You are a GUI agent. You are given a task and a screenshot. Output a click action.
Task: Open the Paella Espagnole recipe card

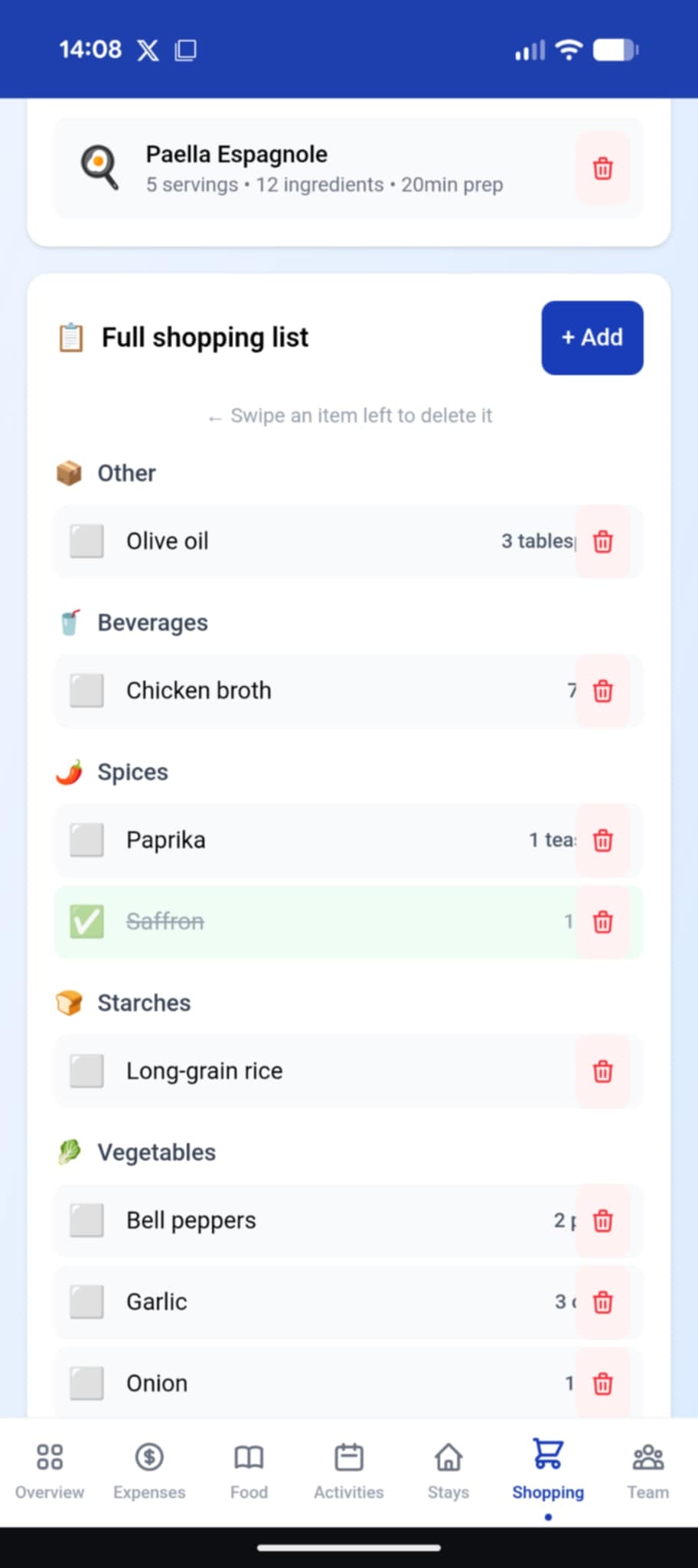click(321, 168)
